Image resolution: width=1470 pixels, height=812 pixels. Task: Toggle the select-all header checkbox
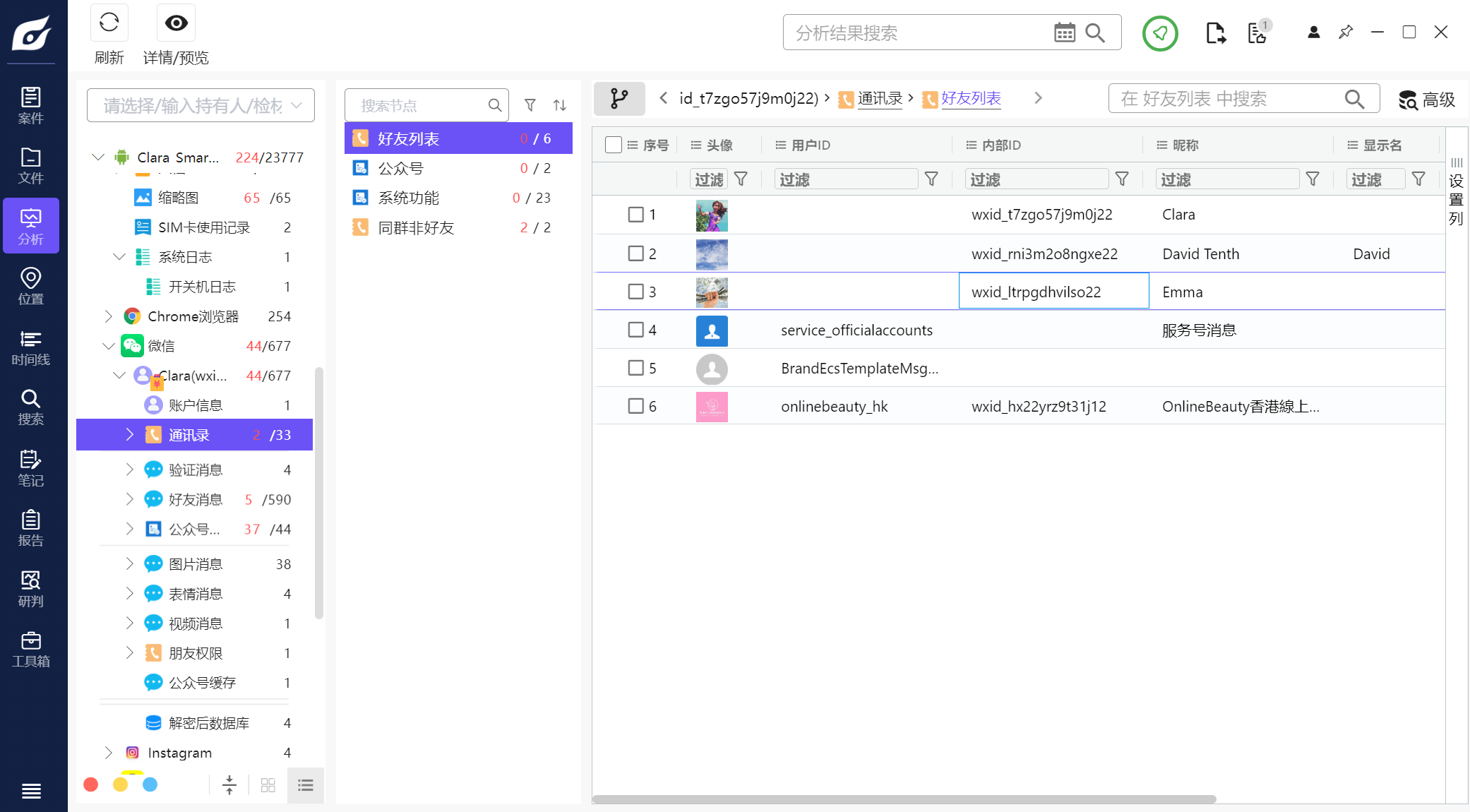tap(613, 145)
